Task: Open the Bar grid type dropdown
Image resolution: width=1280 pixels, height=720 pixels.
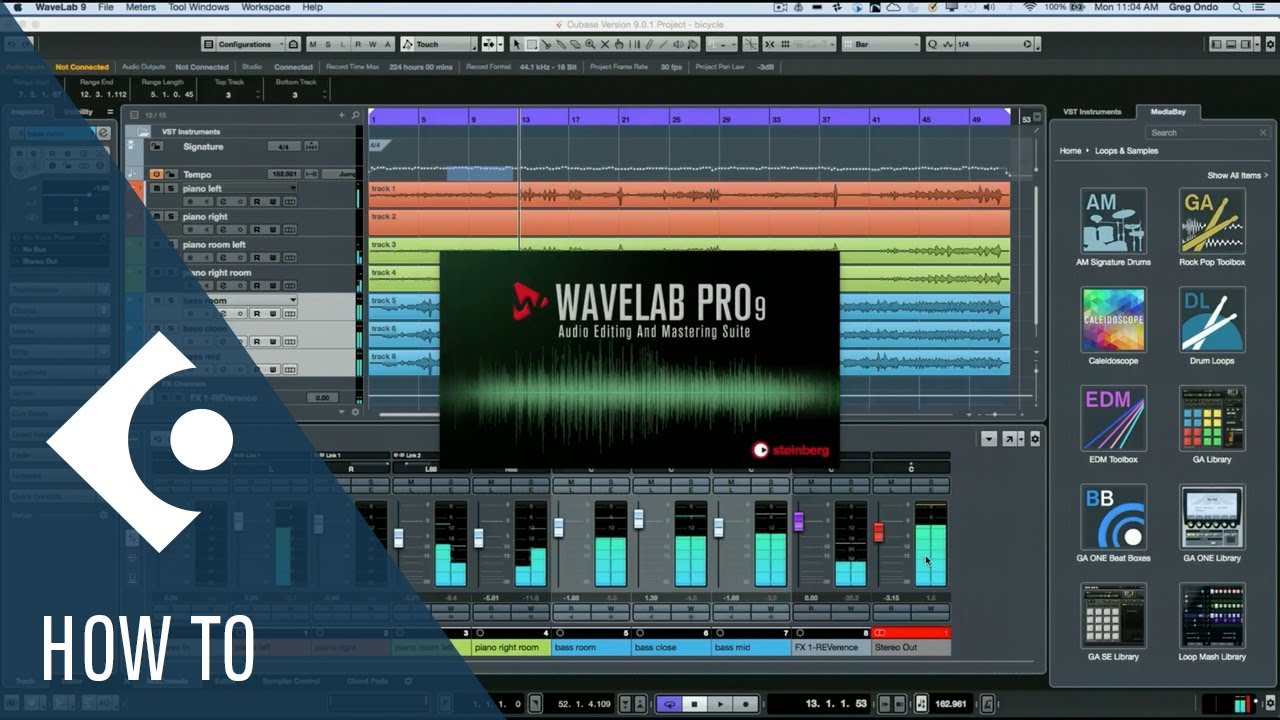Action: [x=880, y=44]
